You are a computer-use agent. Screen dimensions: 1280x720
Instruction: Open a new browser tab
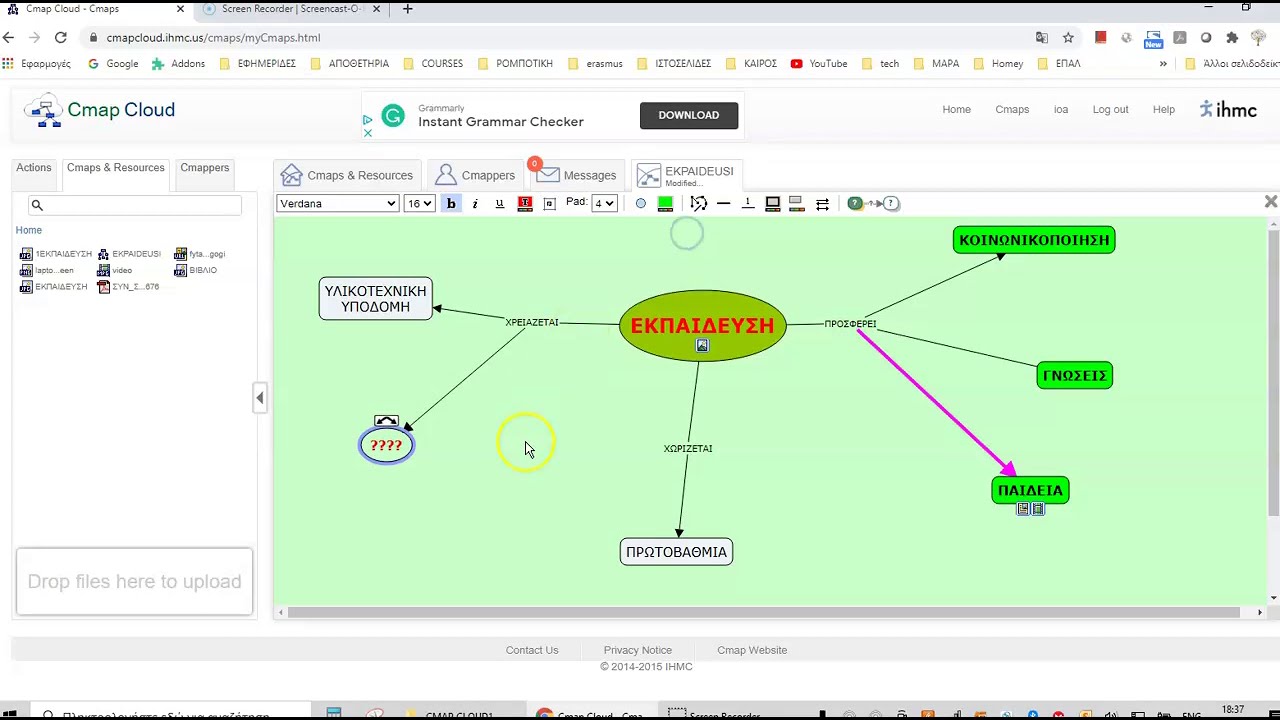[408, 9]
